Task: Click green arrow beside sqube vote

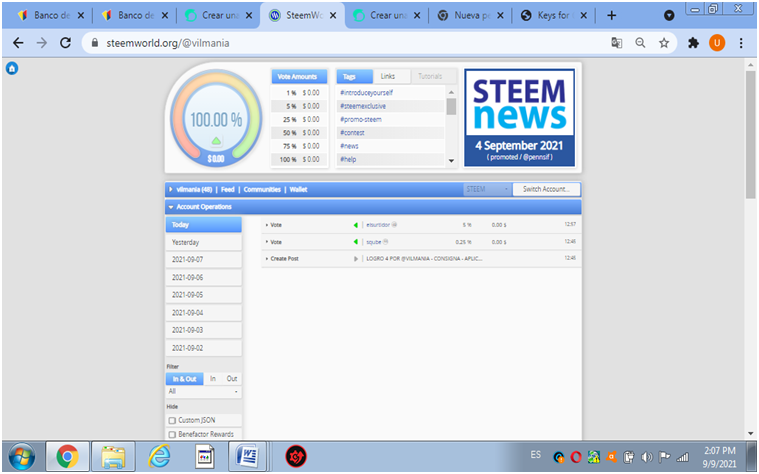Action: (356, 242)
